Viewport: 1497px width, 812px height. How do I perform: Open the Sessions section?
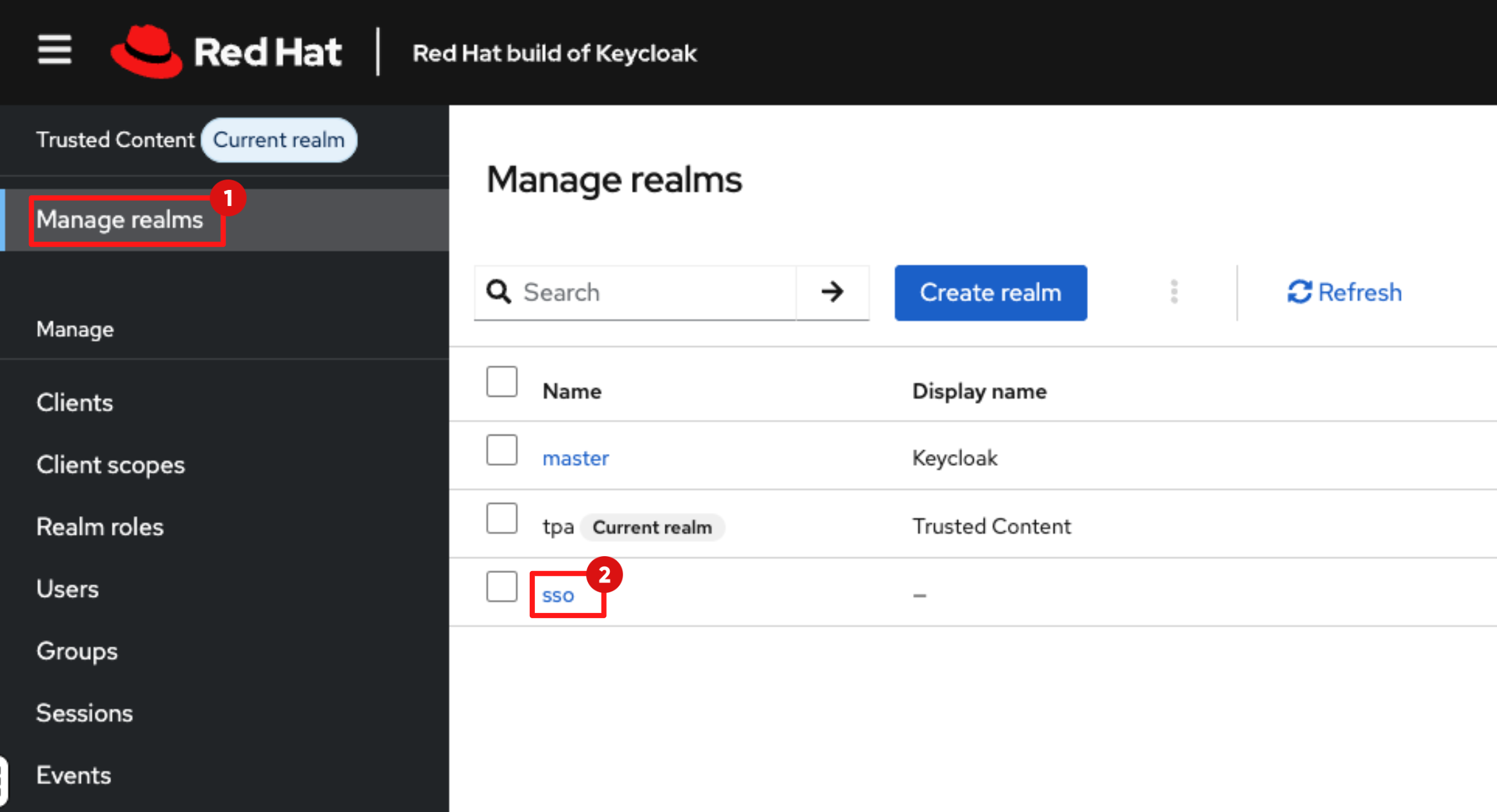84,713
